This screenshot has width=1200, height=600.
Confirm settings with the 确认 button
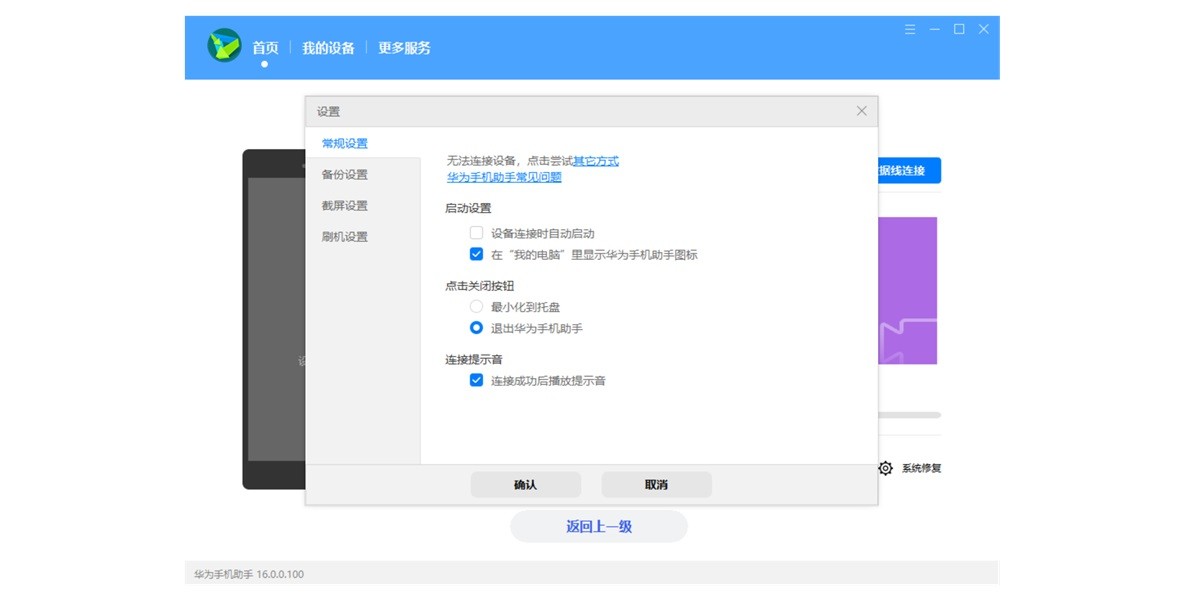point(526,484)
